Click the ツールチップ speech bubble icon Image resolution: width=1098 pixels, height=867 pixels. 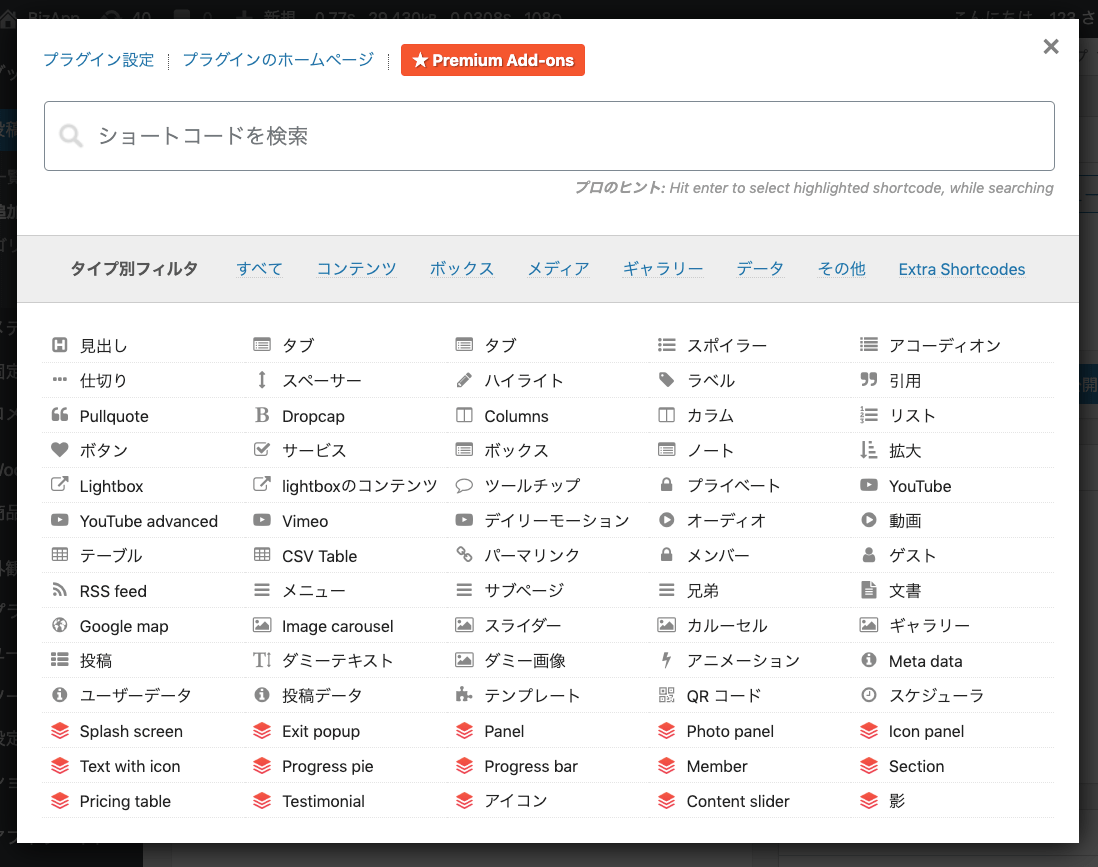click(464, 485)
